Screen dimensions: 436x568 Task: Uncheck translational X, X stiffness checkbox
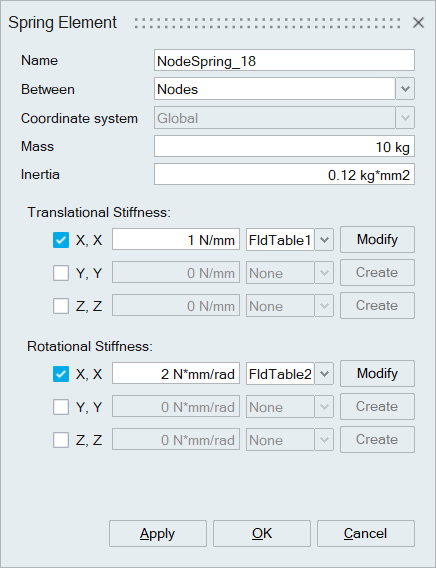click(61, 240)
